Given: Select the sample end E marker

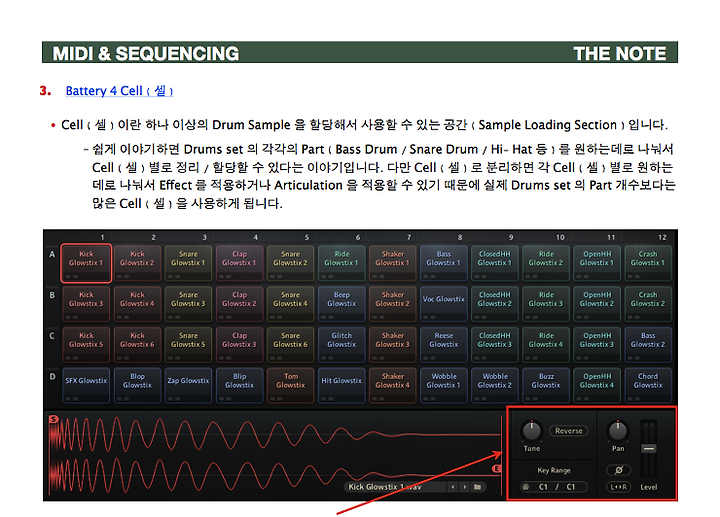Looking at the screenshot, I should click(x=496, y=469).
